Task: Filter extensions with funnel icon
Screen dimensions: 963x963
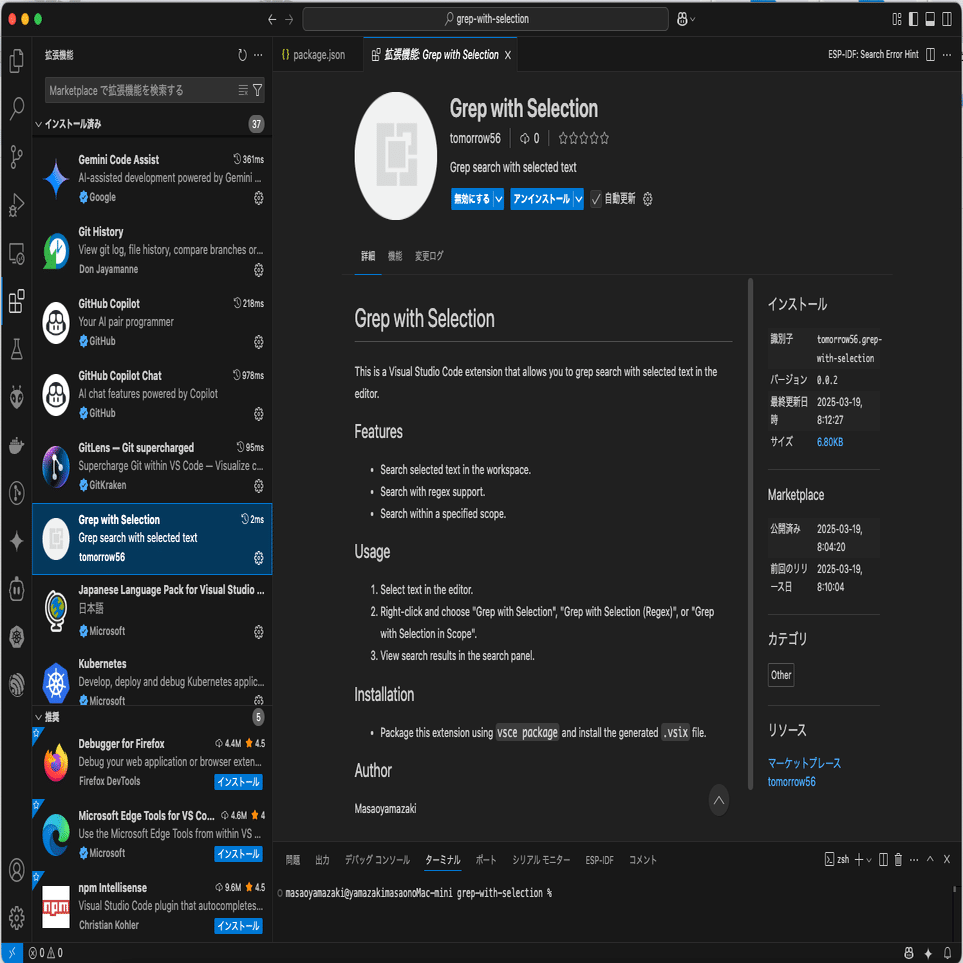Action: click(x=258, y=90)
